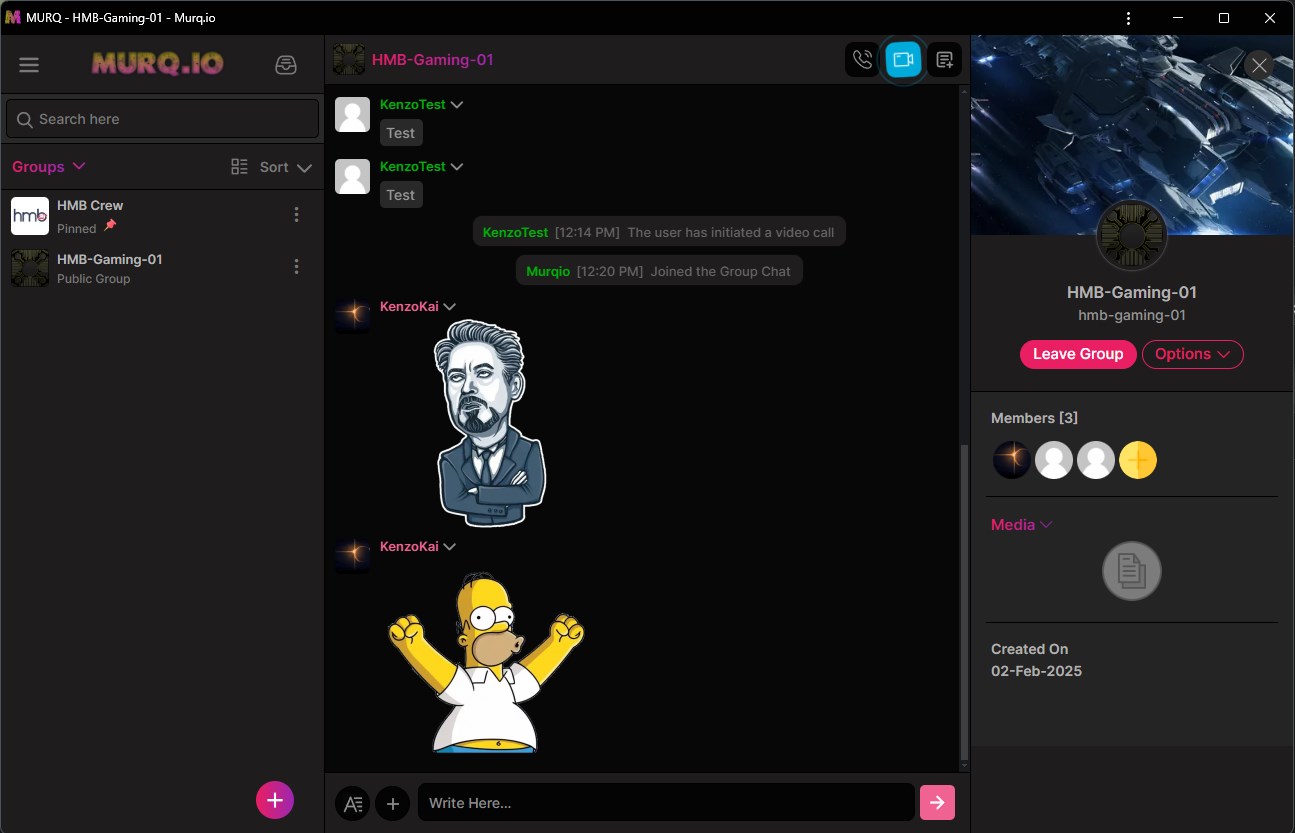The width and height of the screenshot is (1295, 833).
Task: Click the first Test message bubble
Action: (401, 133)
